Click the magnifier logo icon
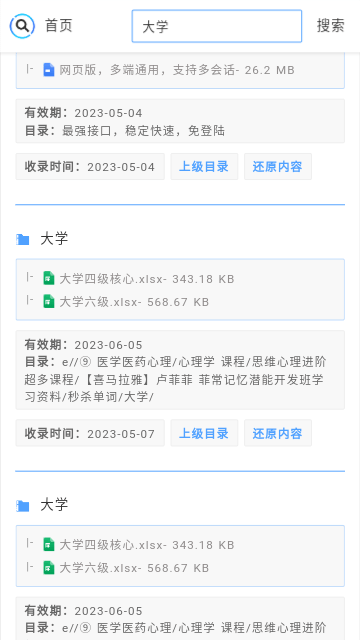Screen dimensions: 360x640 (22, 26)
